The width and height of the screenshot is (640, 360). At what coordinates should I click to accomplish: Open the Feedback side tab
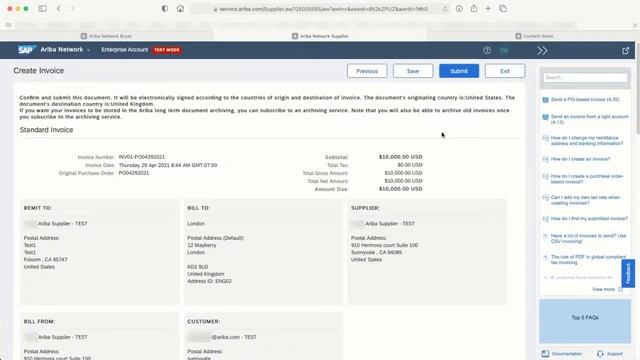pos(628,273)
